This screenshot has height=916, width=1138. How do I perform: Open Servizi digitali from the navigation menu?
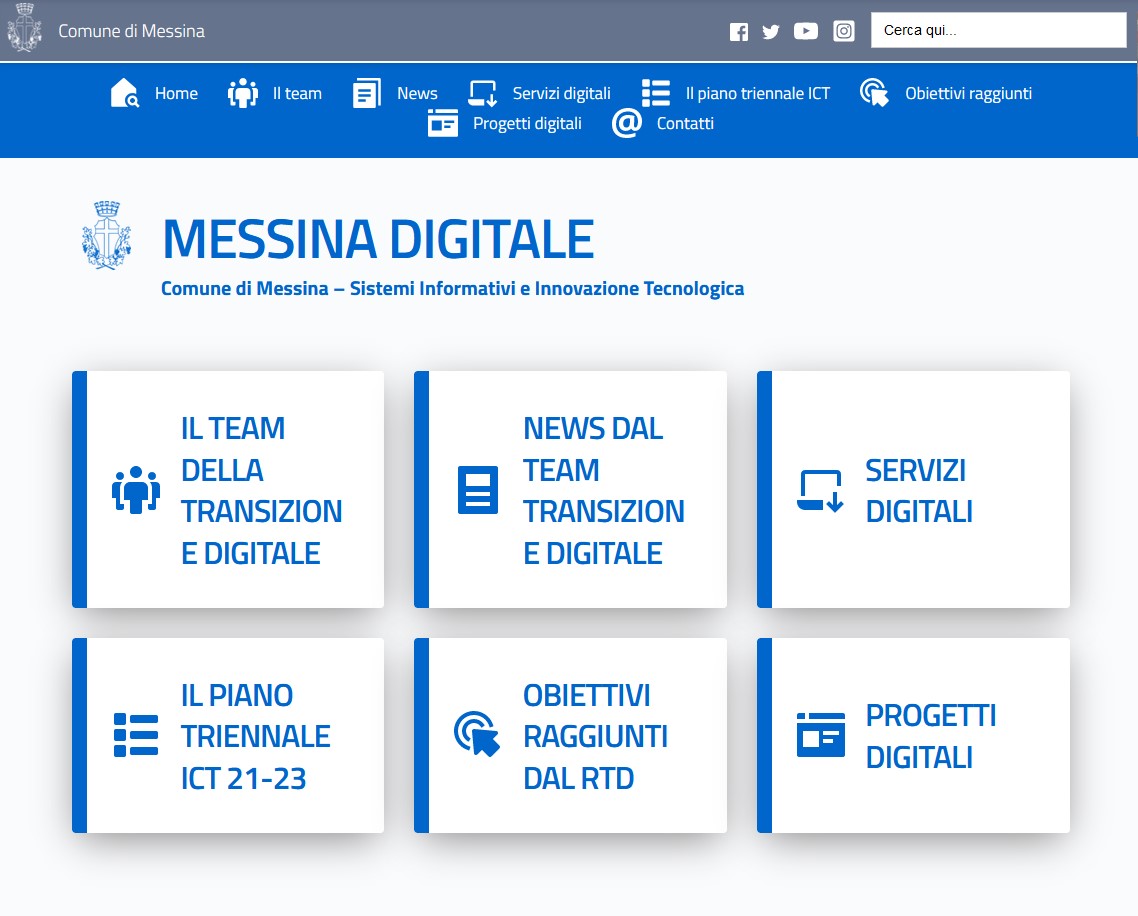(562, 94)
